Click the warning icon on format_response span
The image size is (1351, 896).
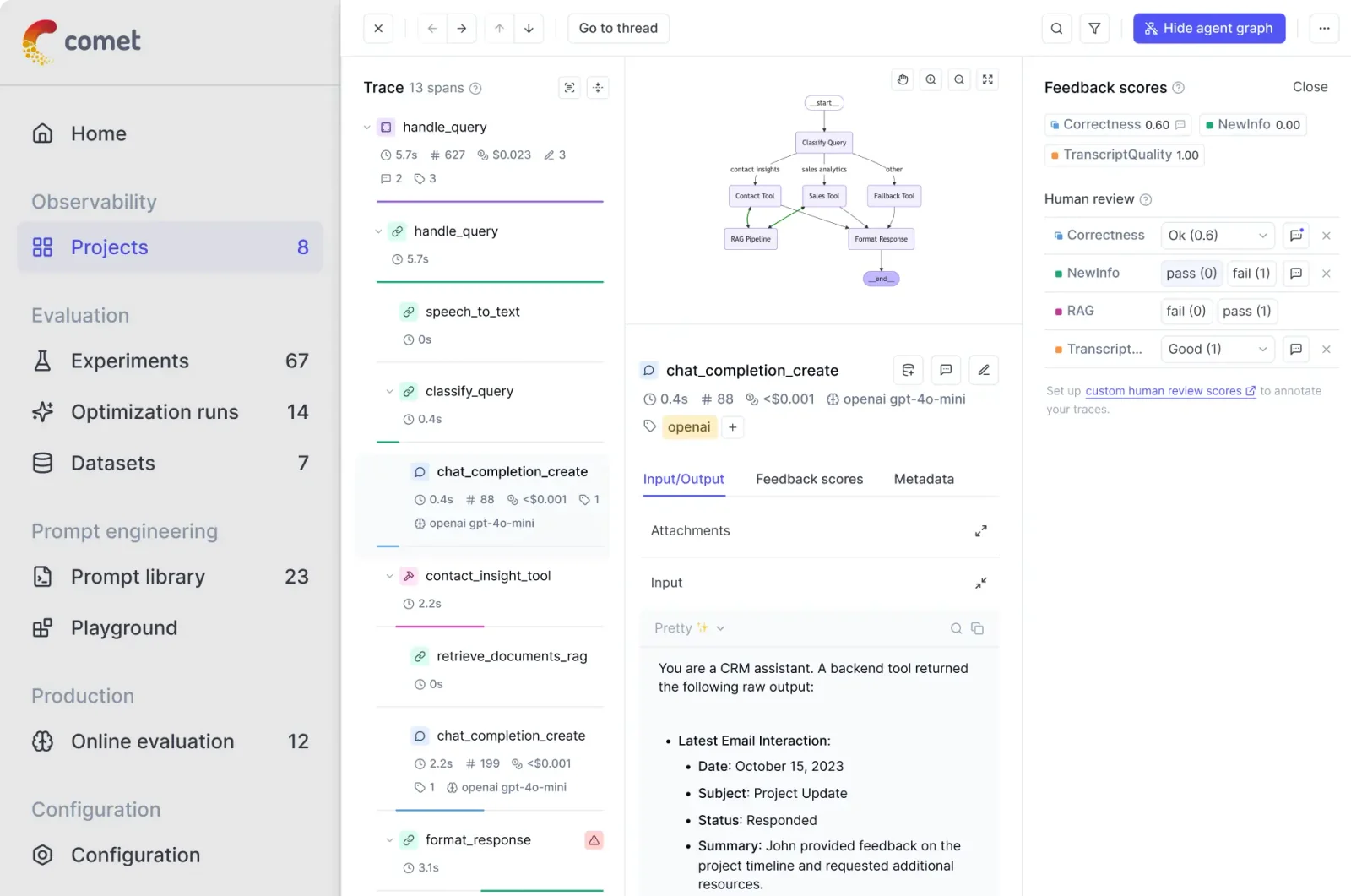(594, 840)
